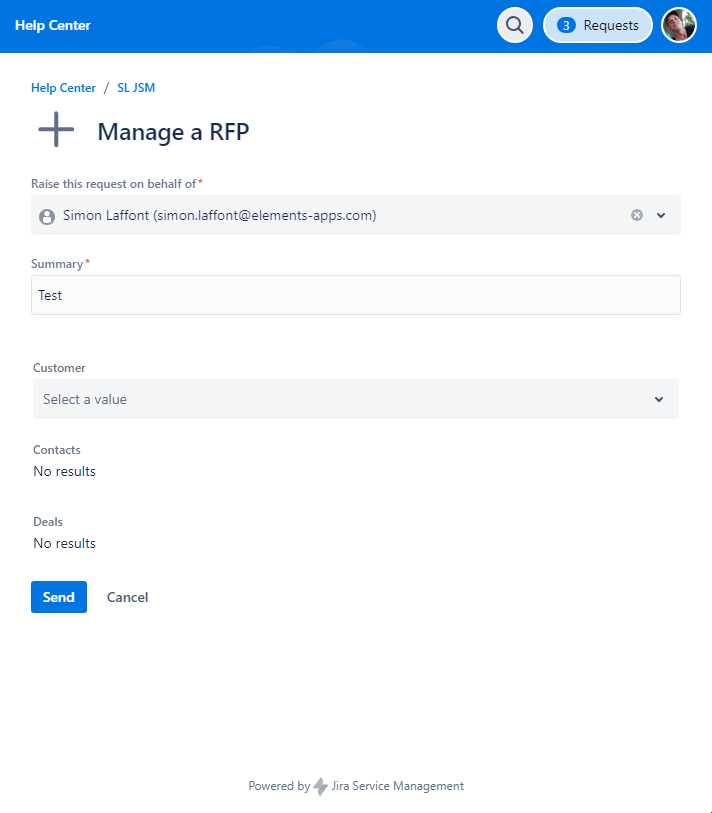
Task: Click the Help Center header title
Action: tap(52, 25)
